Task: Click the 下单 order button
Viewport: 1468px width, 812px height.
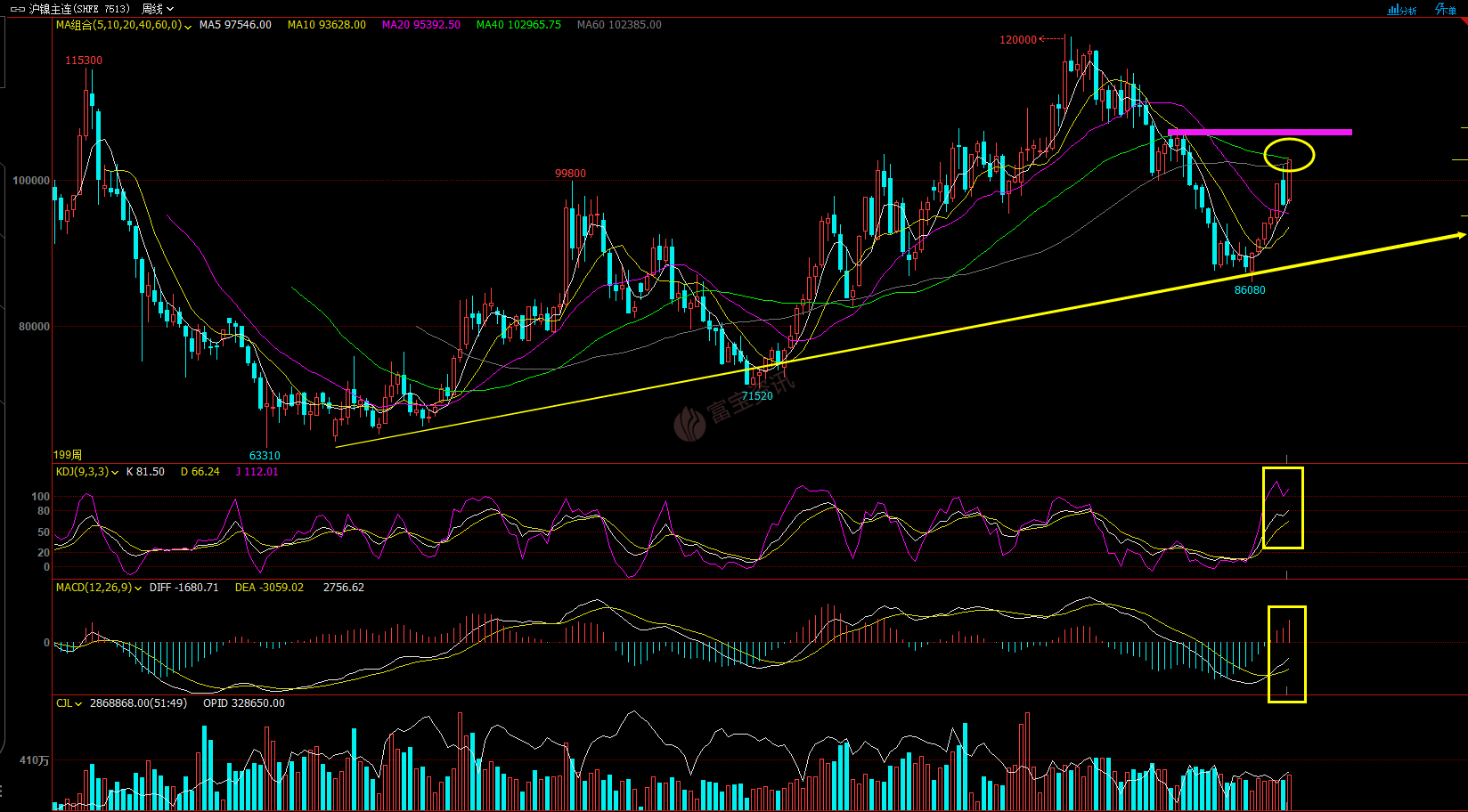Action: click(1445, 10)
